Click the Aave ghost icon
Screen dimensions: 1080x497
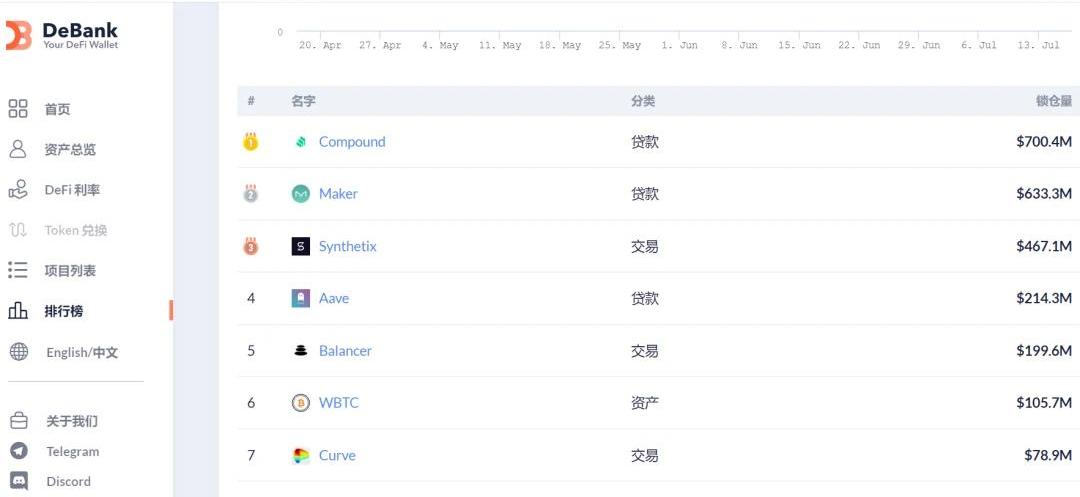coord(300,298)
